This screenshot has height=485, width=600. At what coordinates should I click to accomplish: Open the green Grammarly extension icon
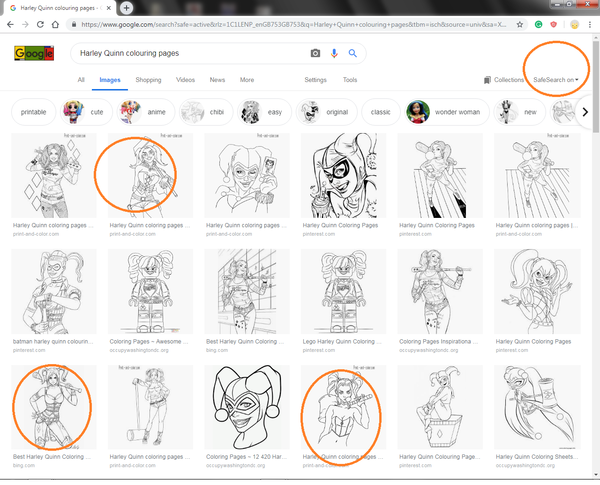[x=538, y=24]
